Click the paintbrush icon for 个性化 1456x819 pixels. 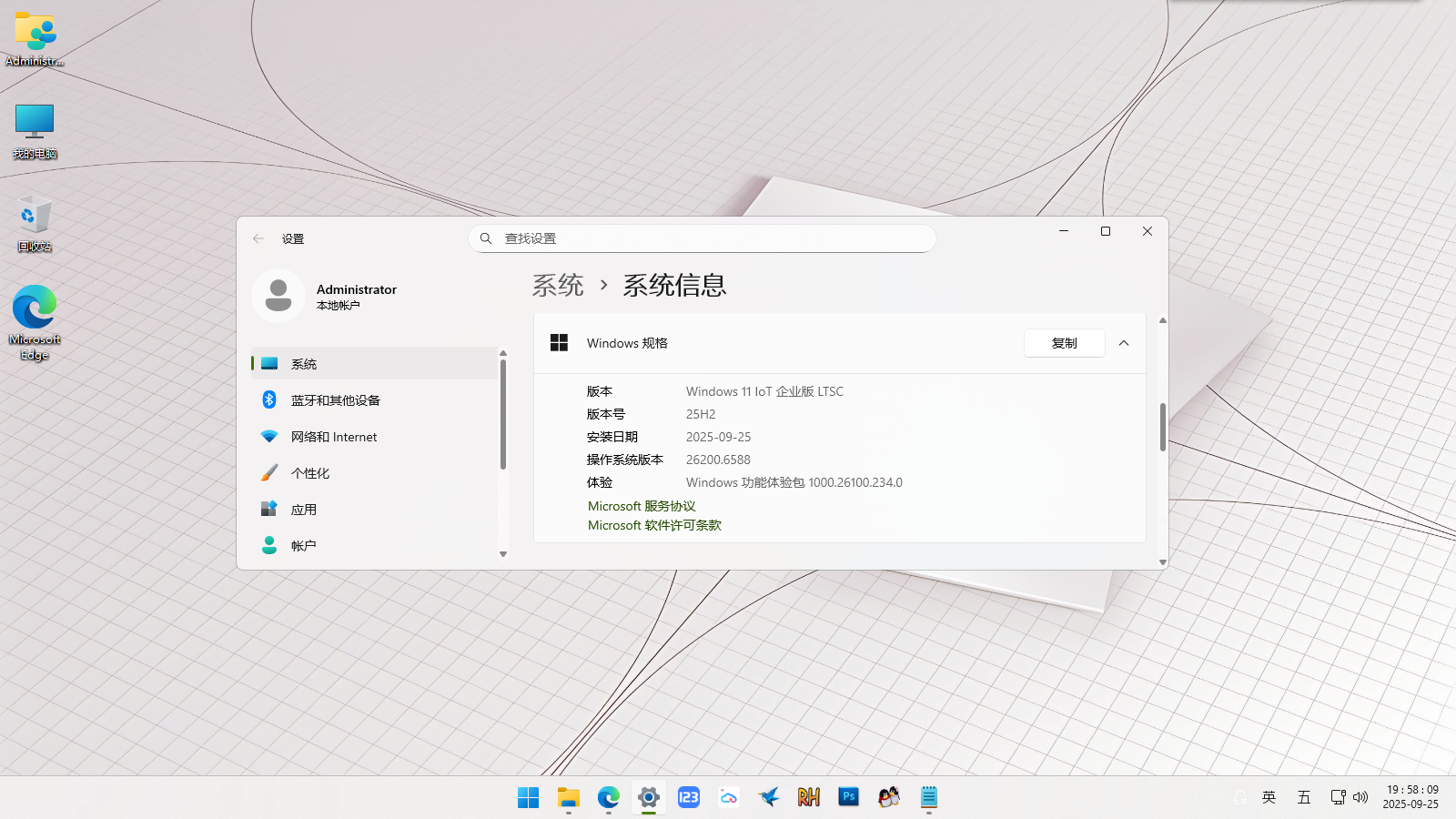[269, 473]
